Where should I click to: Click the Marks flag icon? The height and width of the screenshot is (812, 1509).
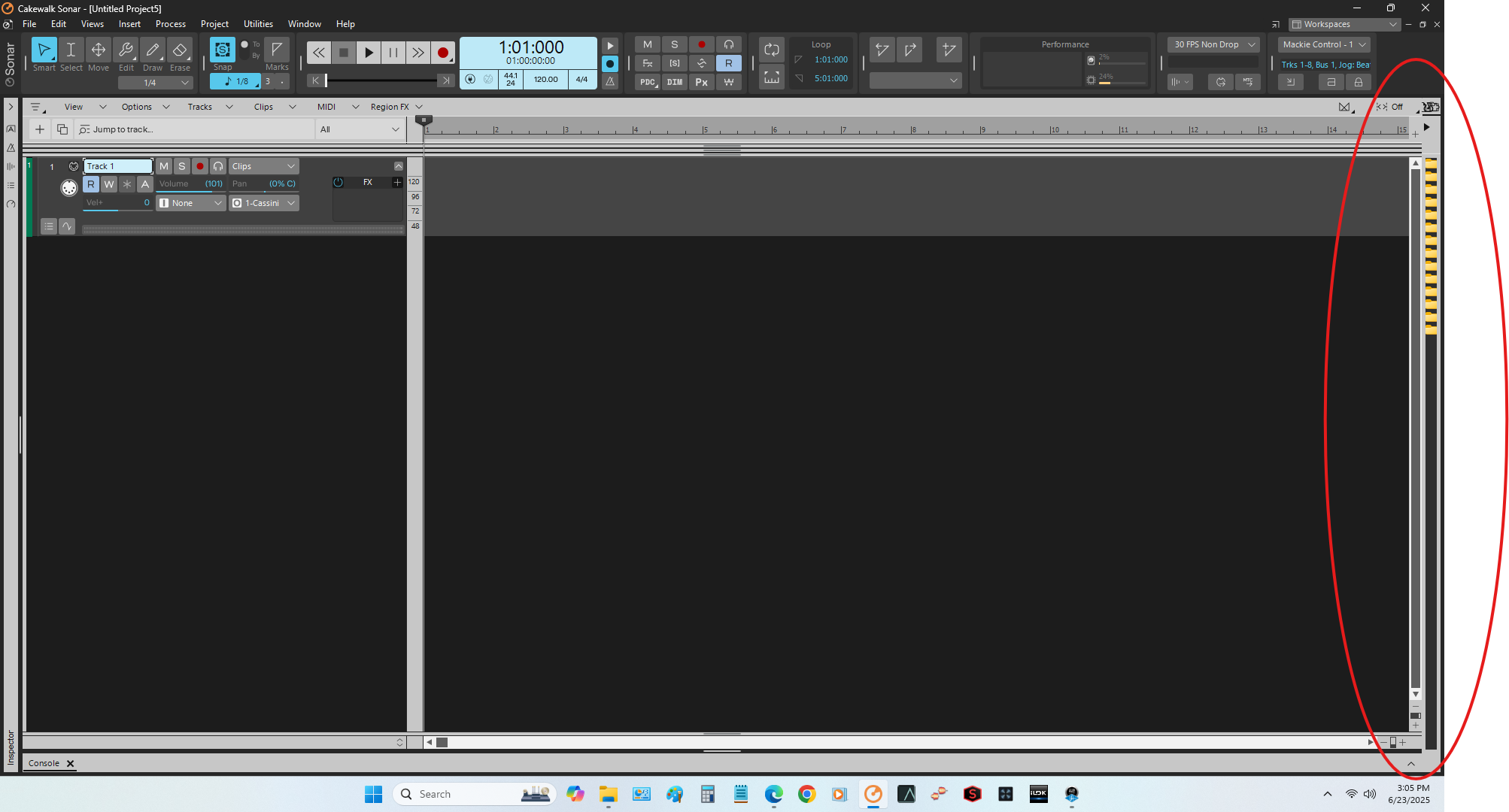tap(277, 50)
